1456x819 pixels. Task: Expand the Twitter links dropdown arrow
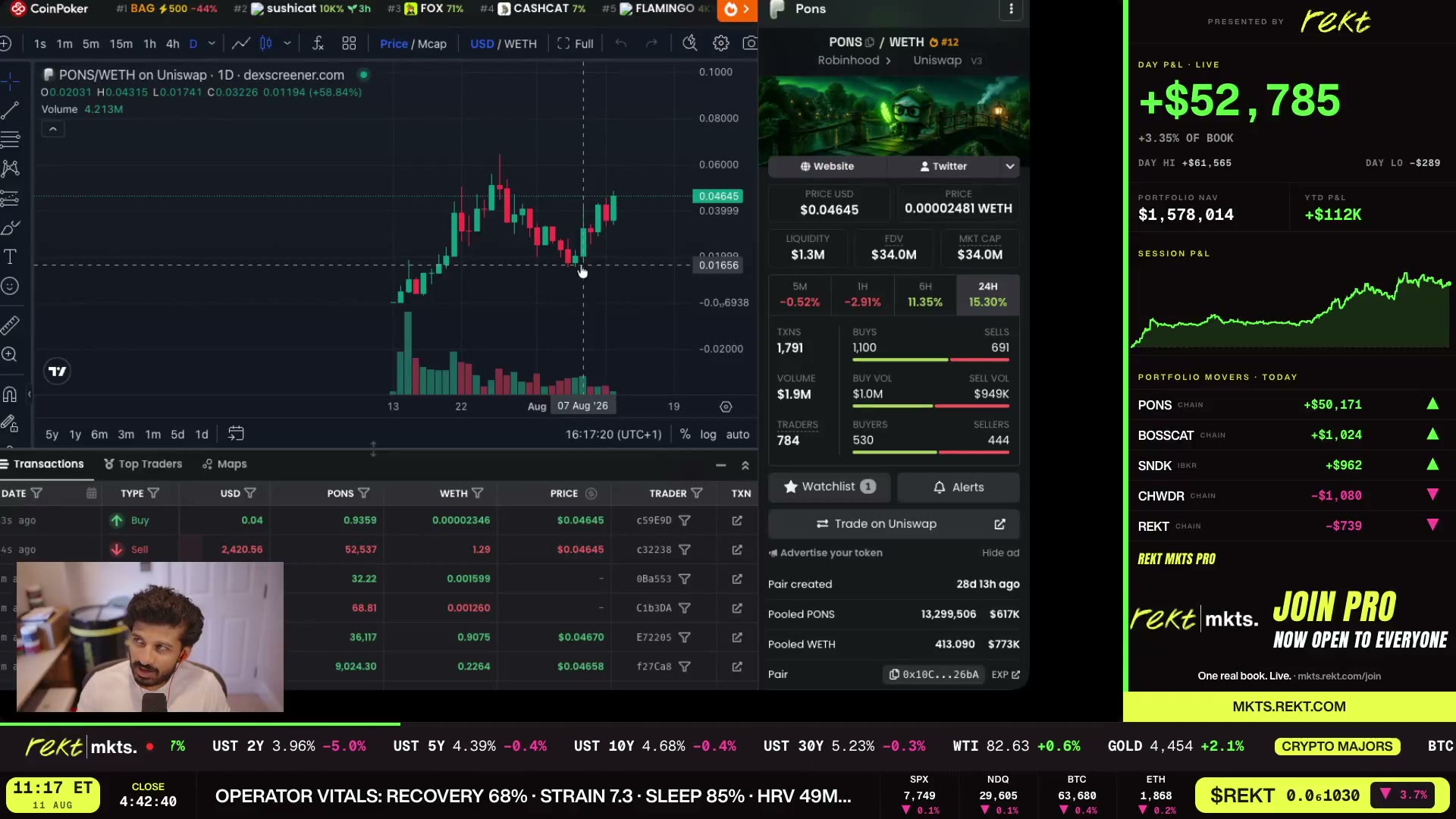(1009, 166)
